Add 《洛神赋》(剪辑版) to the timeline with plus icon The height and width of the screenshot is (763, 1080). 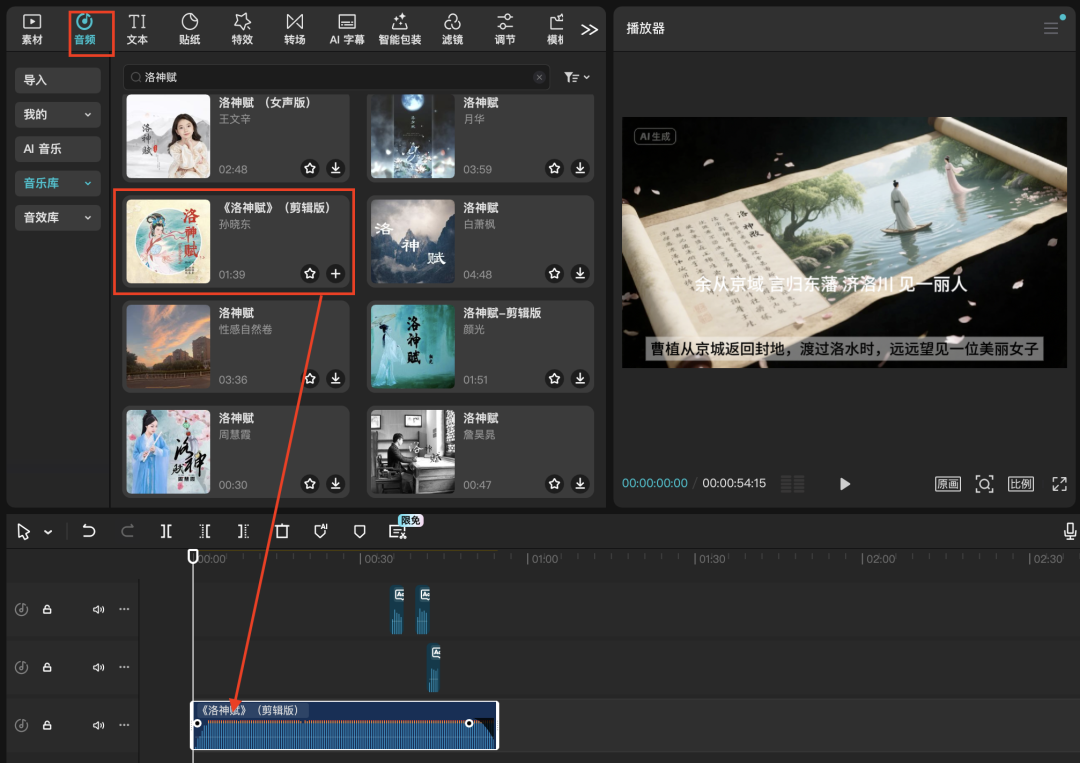click(x=335, y=273)
